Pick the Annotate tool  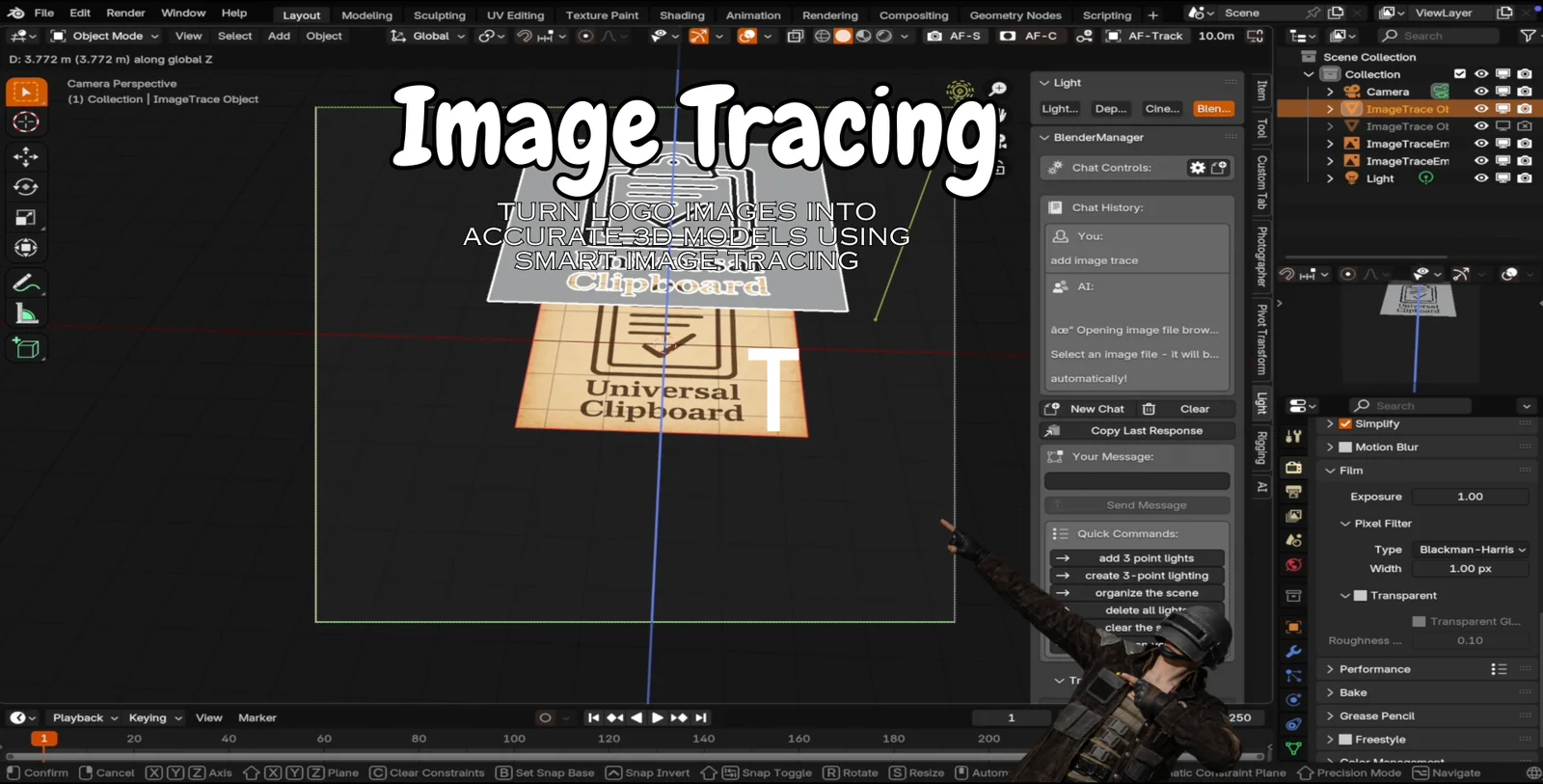click(x=26, y=284)
